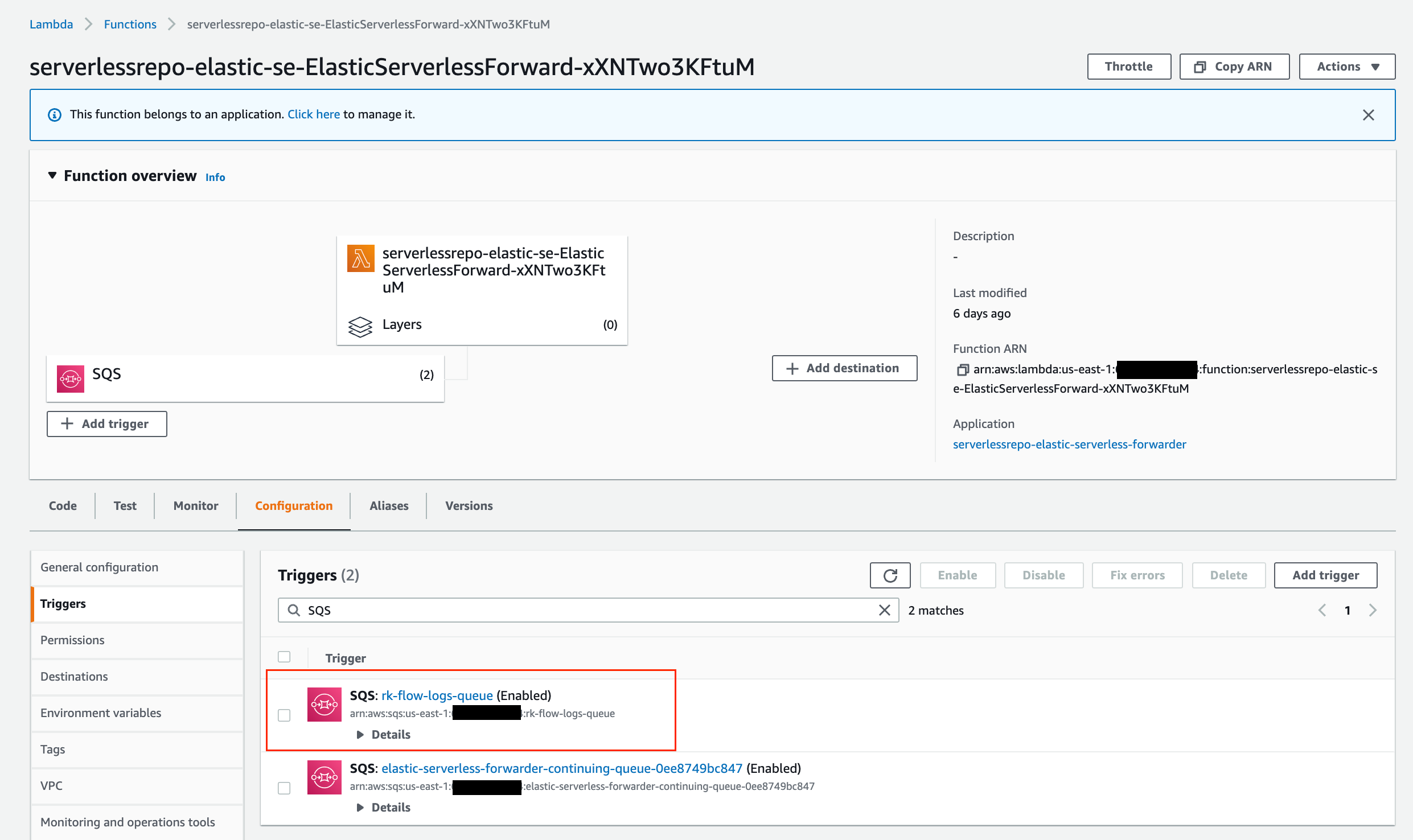Viewport: 1413px width, 840px height.
Task: Click Add destination button
Action: [x=844, y=368]
